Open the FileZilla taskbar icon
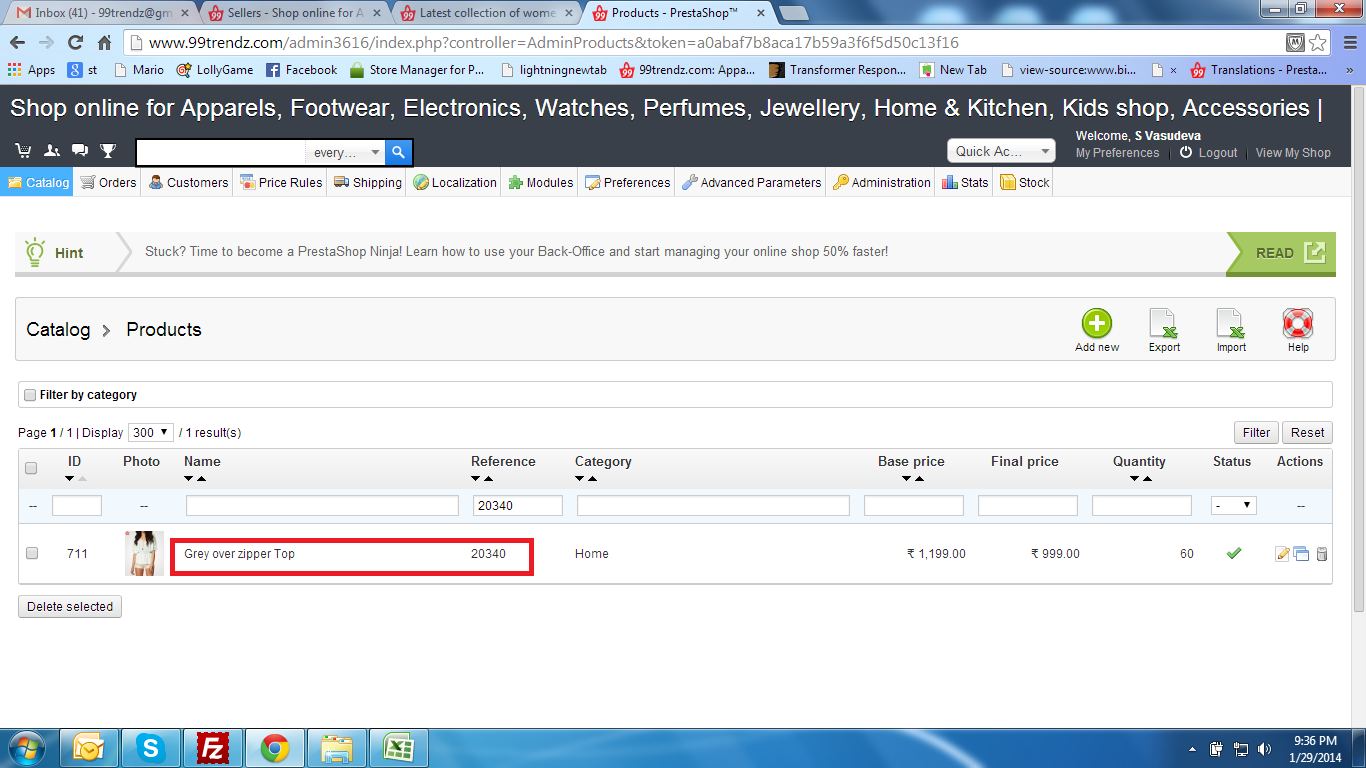The height and width of the screenshot is (768, 1366). coord(213,747)
